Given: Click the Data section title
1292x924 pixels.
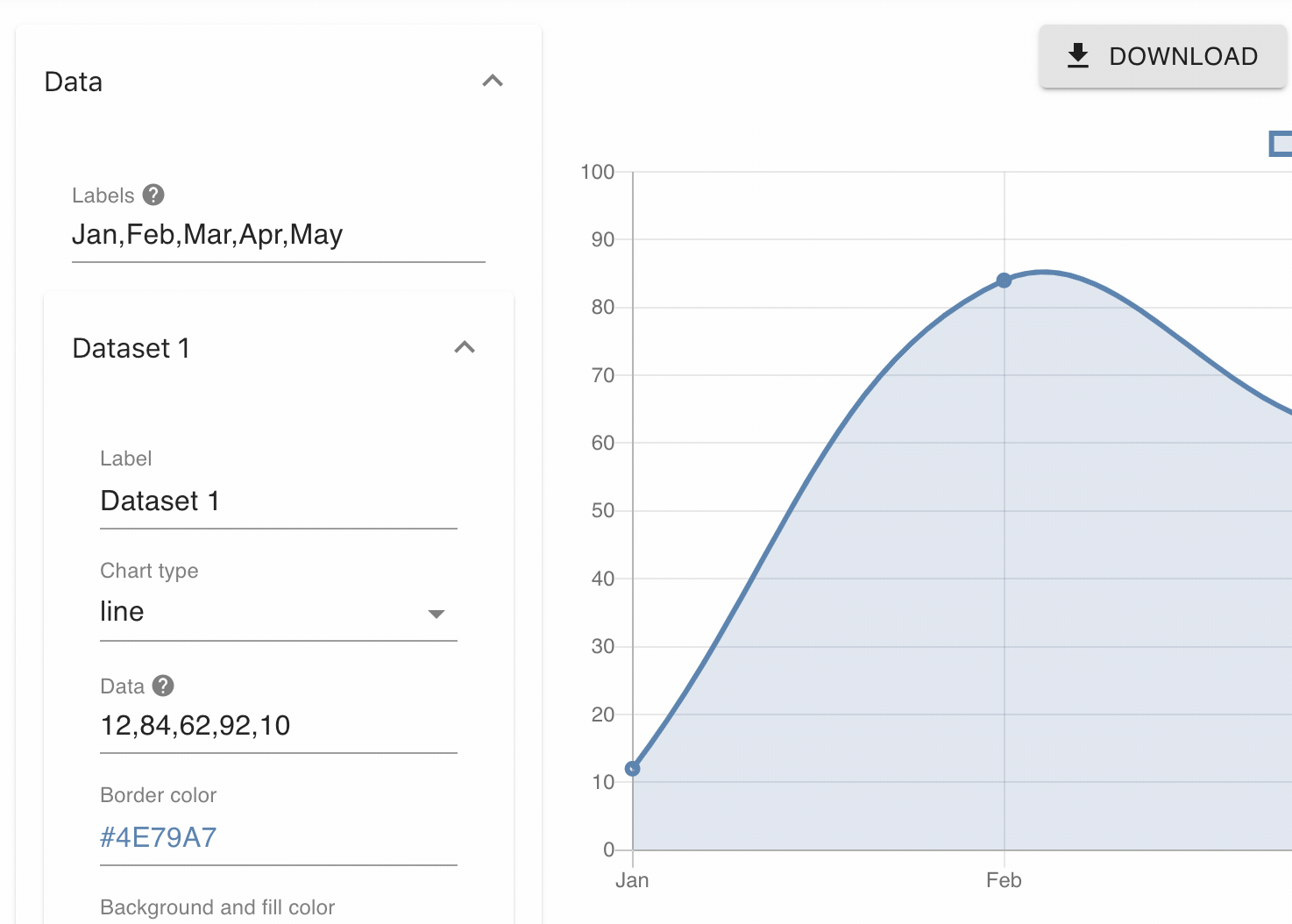Looking at the screenshot, I should [74, 82].
